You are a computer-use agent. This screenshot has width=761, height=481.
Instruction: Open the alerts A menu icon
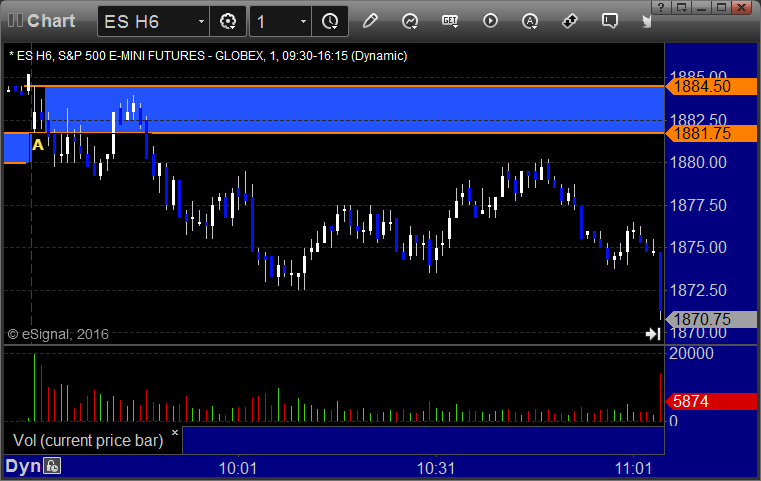tap(529, 21)
